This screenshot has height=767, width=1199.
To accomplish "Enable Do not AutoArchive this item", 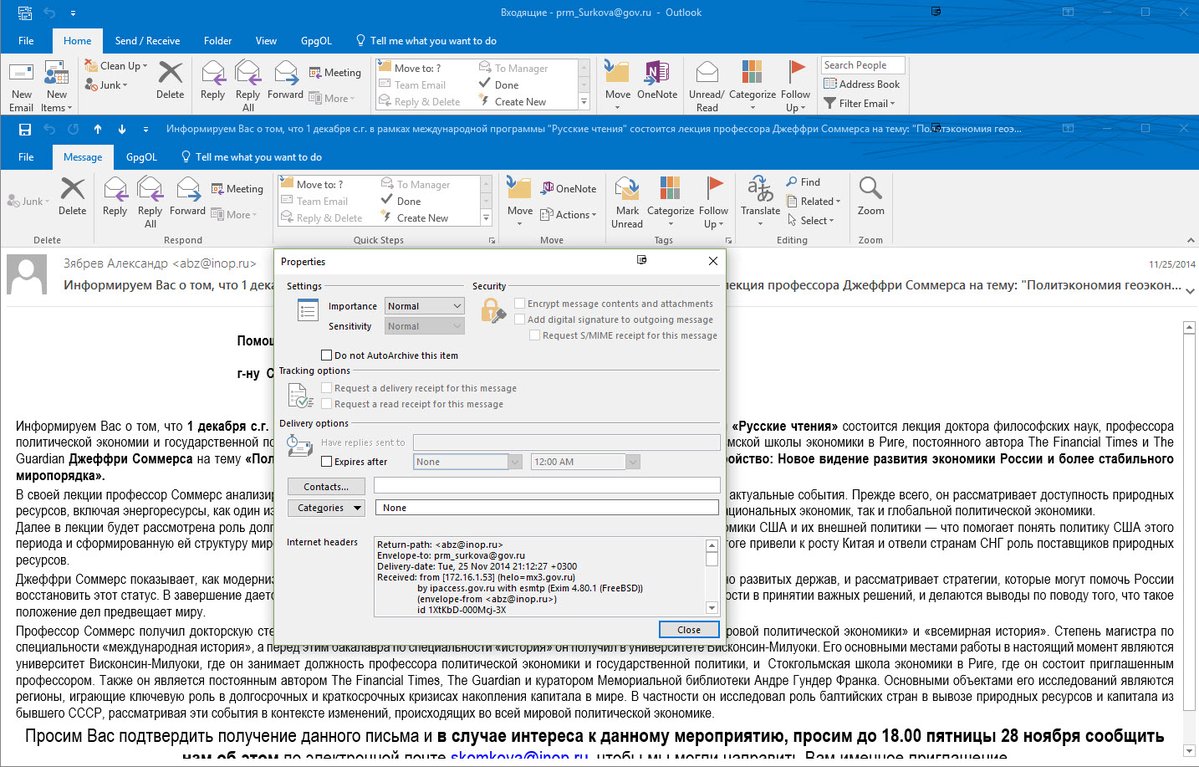I will (327, 355).
